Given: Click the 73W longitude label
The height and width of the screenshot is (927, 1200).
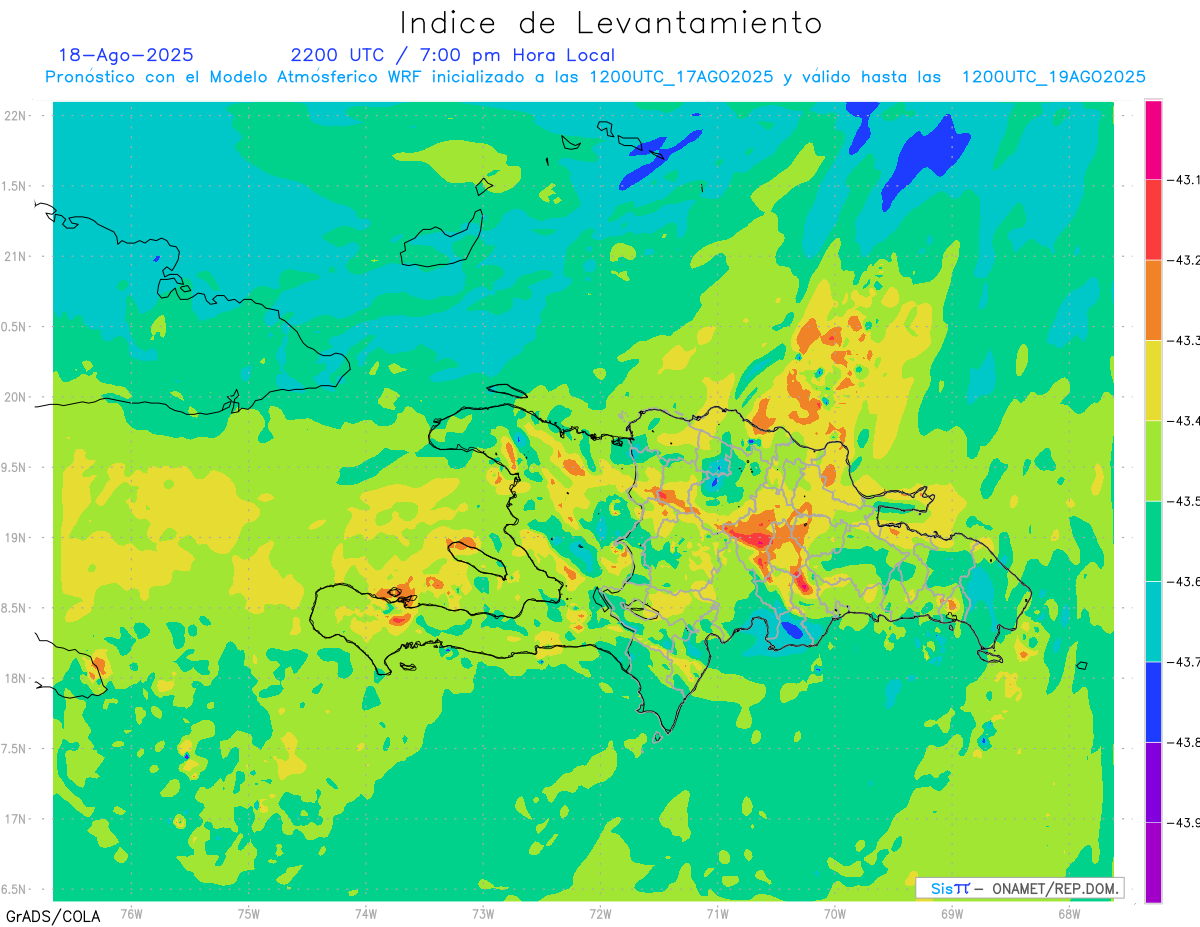Looking at the screenshot, I should click(x=483, y=913).
